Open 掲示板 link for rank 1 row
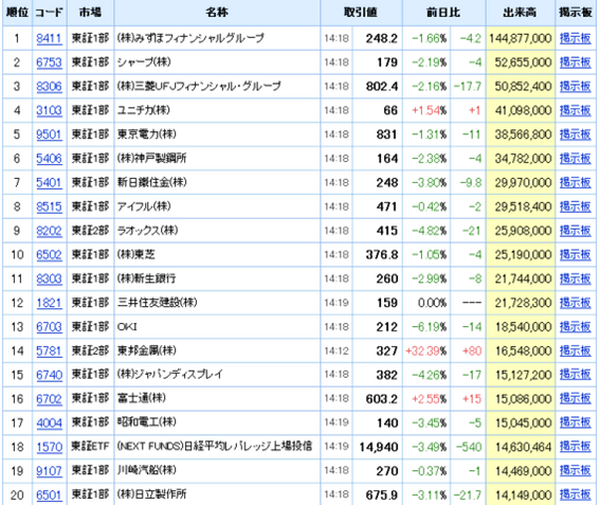 click(575, 38)
